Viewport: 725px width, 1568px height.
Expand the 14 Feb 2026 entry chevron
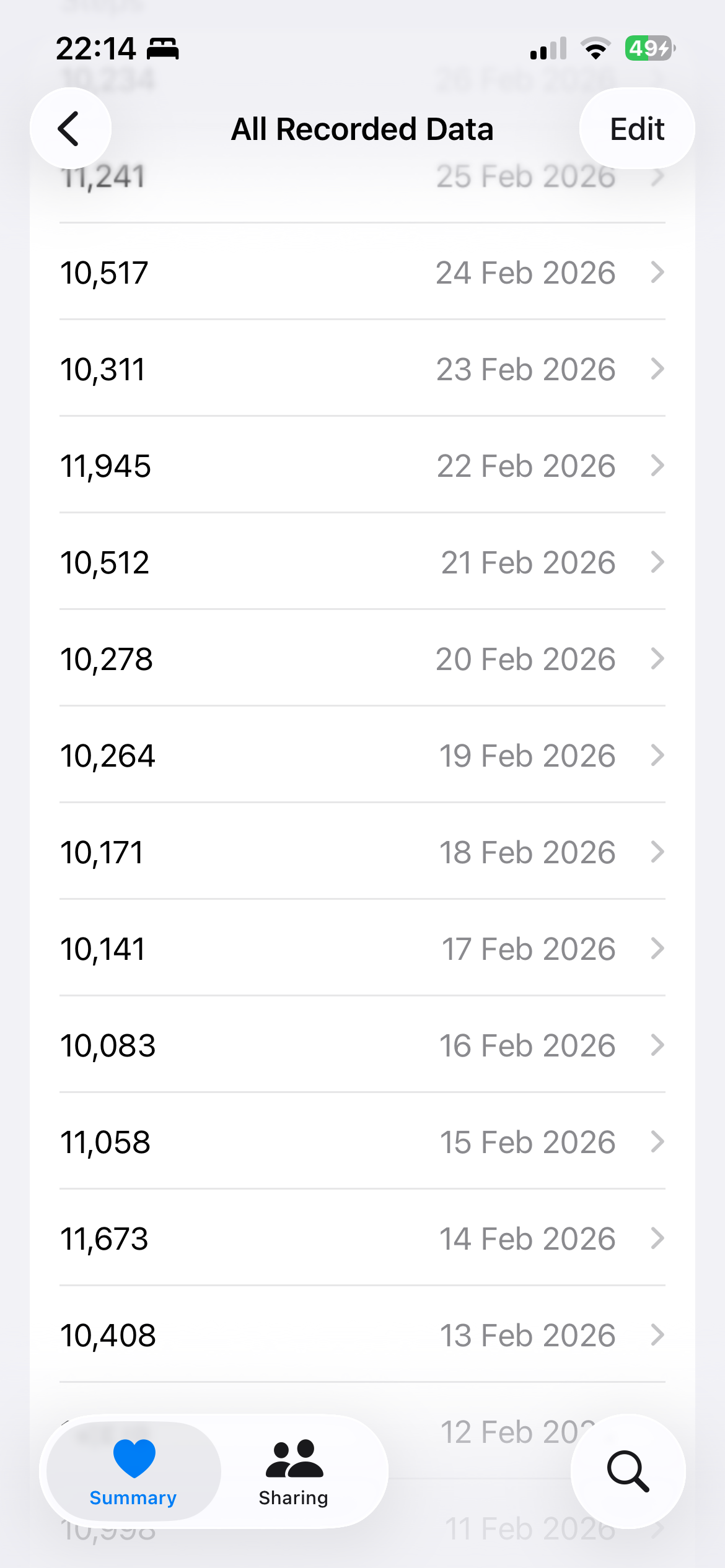[657, 1239]
